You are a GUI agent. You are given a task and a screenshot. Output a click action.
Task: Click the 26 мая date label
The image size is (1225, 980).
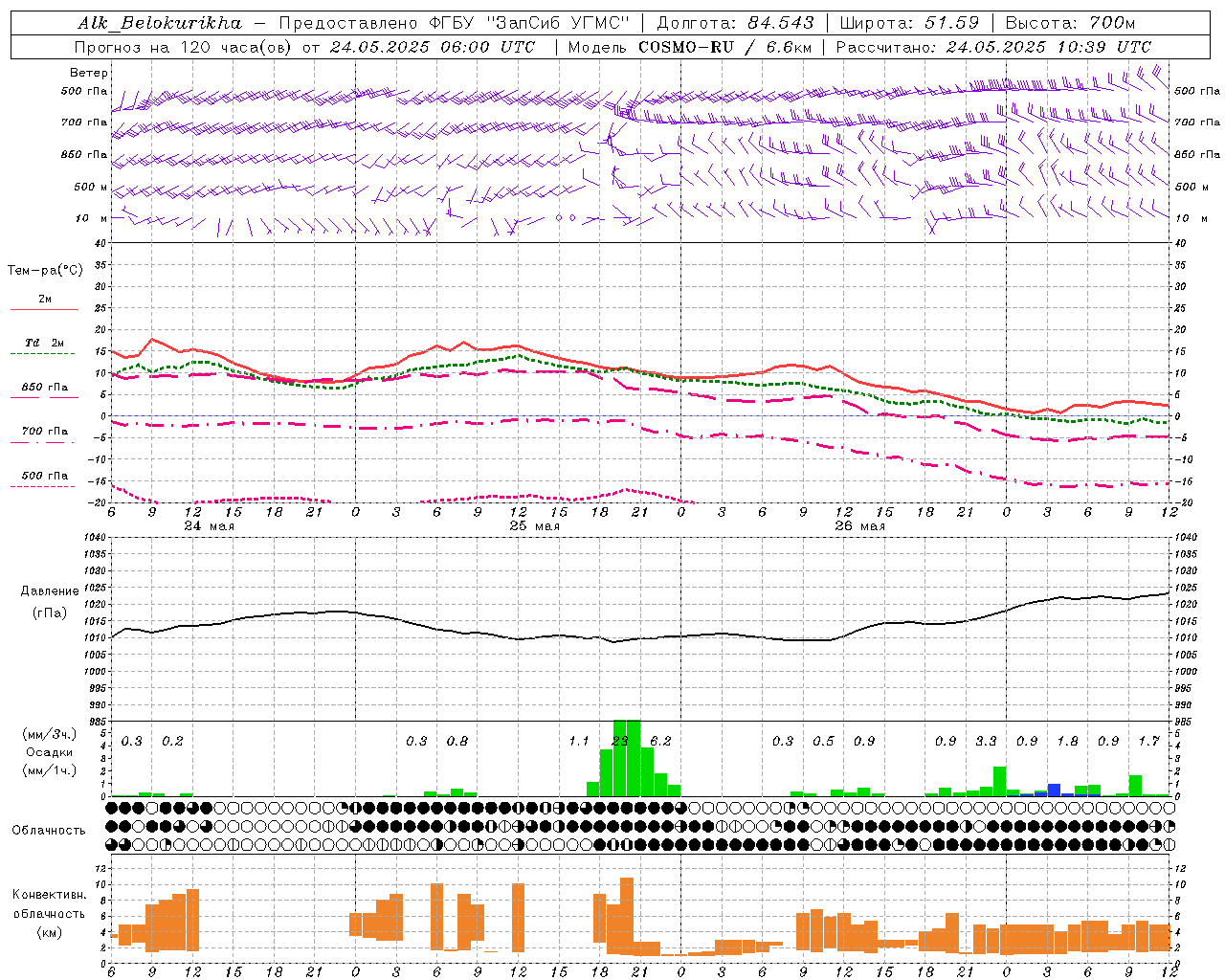859,526
